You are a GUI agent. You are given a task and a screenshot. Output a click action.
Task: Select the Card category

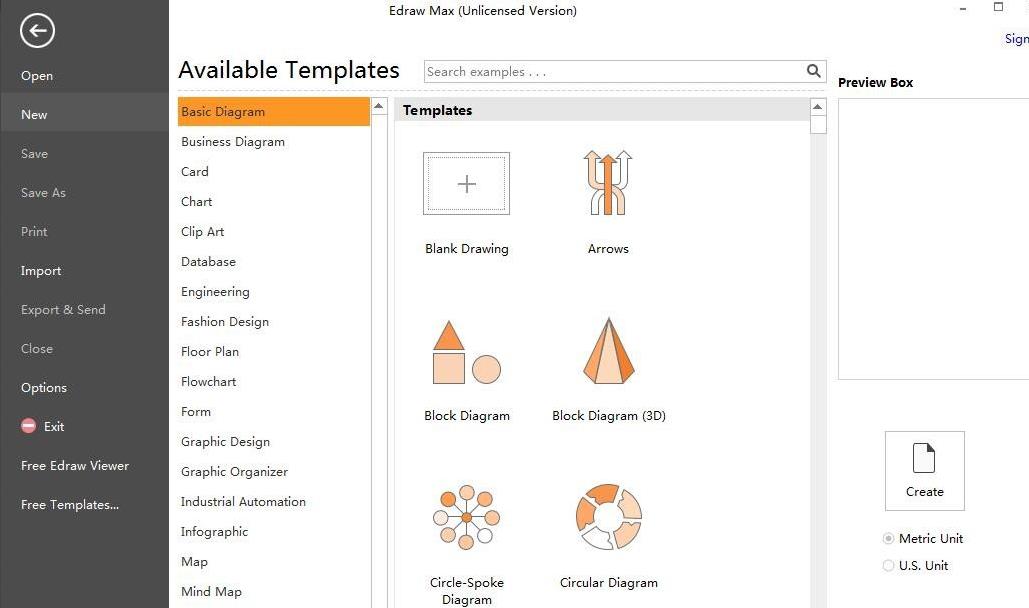195,171
